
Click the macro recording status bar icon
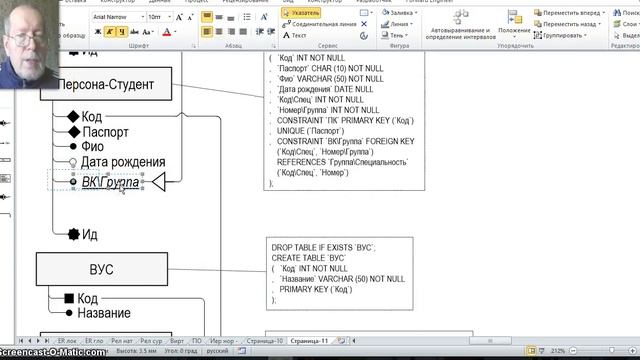pos(242,350)
